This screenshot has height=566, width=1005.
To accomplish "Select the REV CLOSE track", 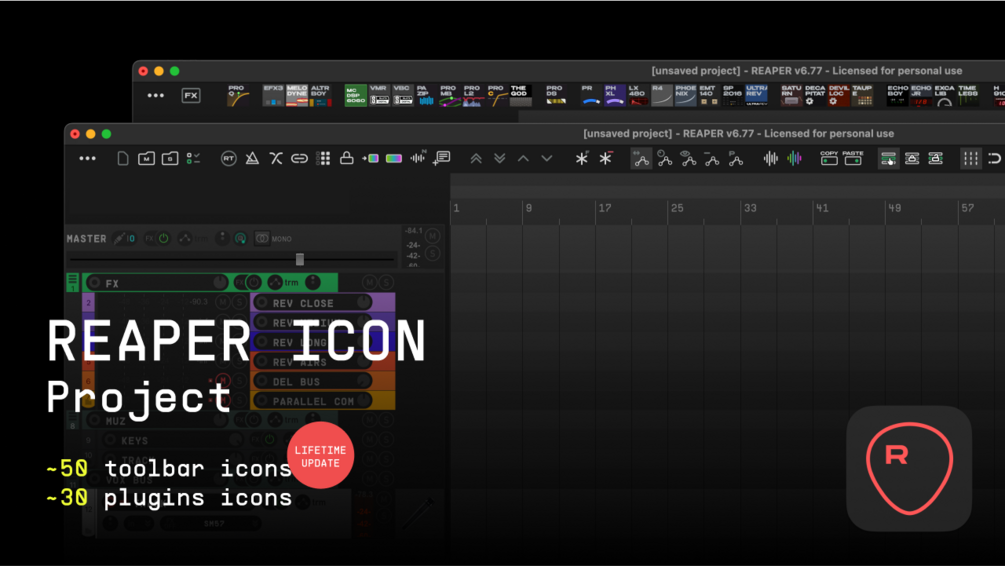I will [x=322, y=303].
